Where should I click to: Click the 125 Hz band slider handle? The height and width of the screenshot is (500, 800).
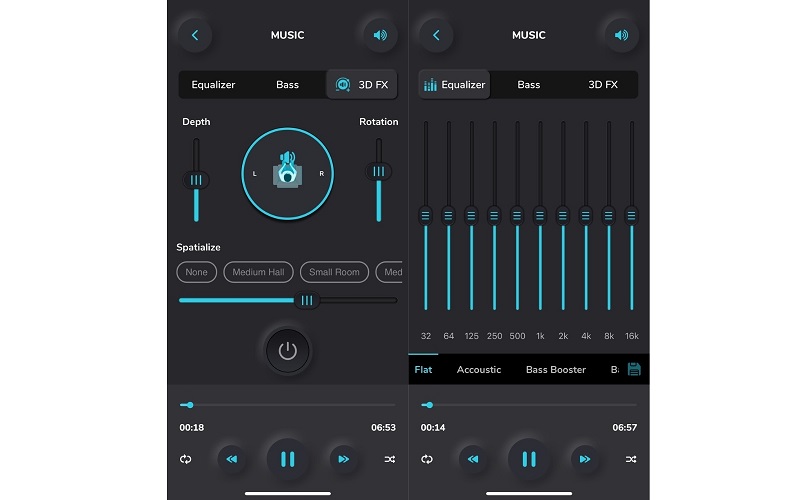[x=471, y=216]
